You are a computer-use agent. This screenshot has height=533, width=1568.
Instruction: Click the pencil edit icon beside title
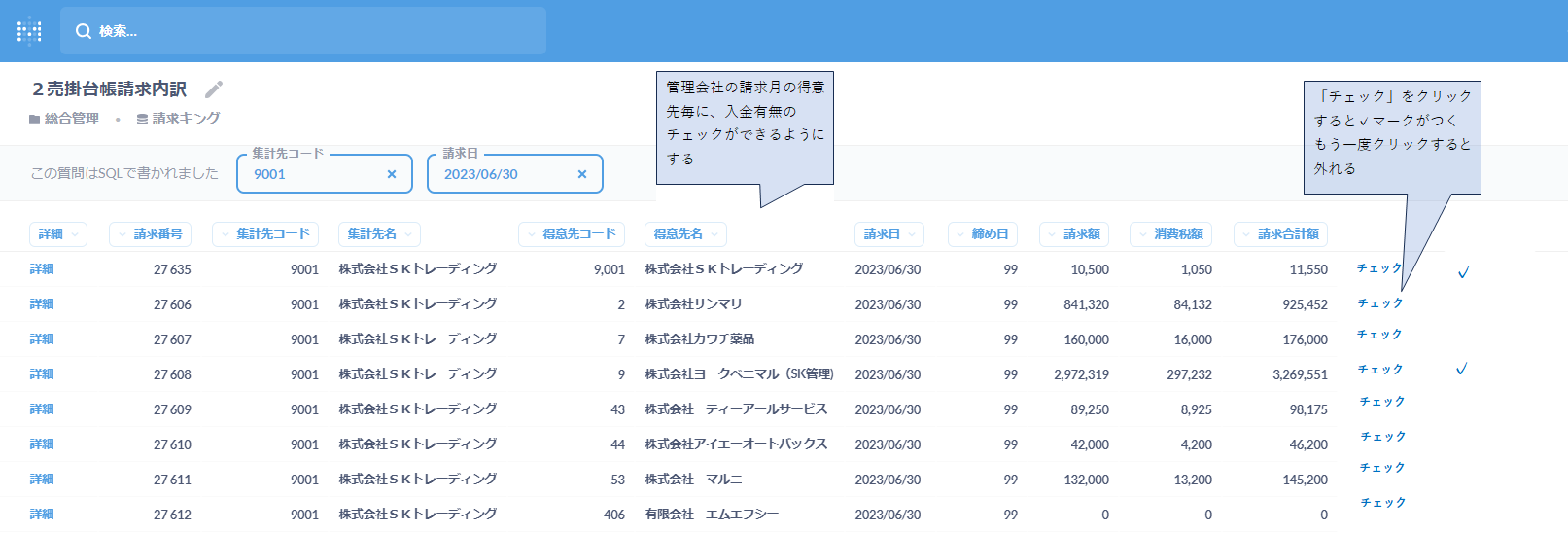click(214, 89)
